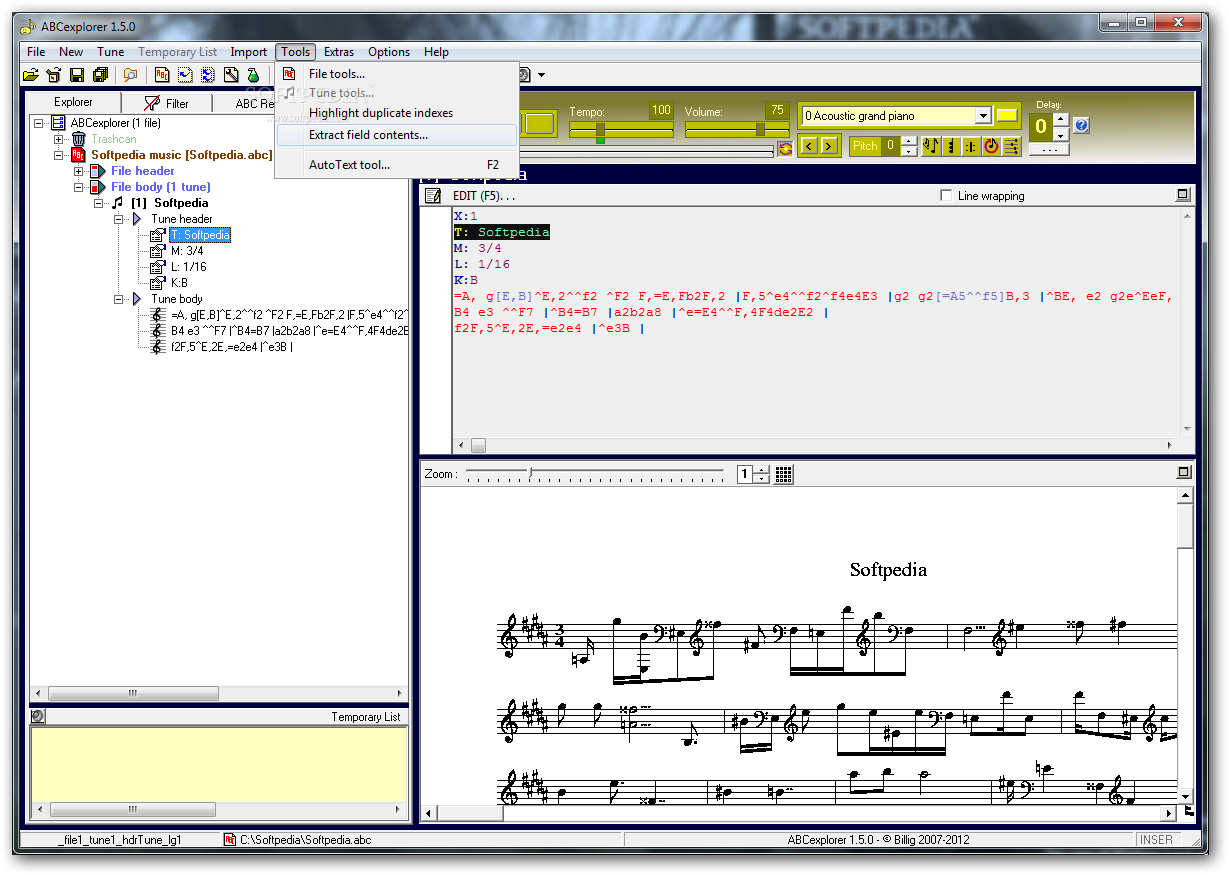
Task: Click the Volume slider
Action: coord(737,130)
